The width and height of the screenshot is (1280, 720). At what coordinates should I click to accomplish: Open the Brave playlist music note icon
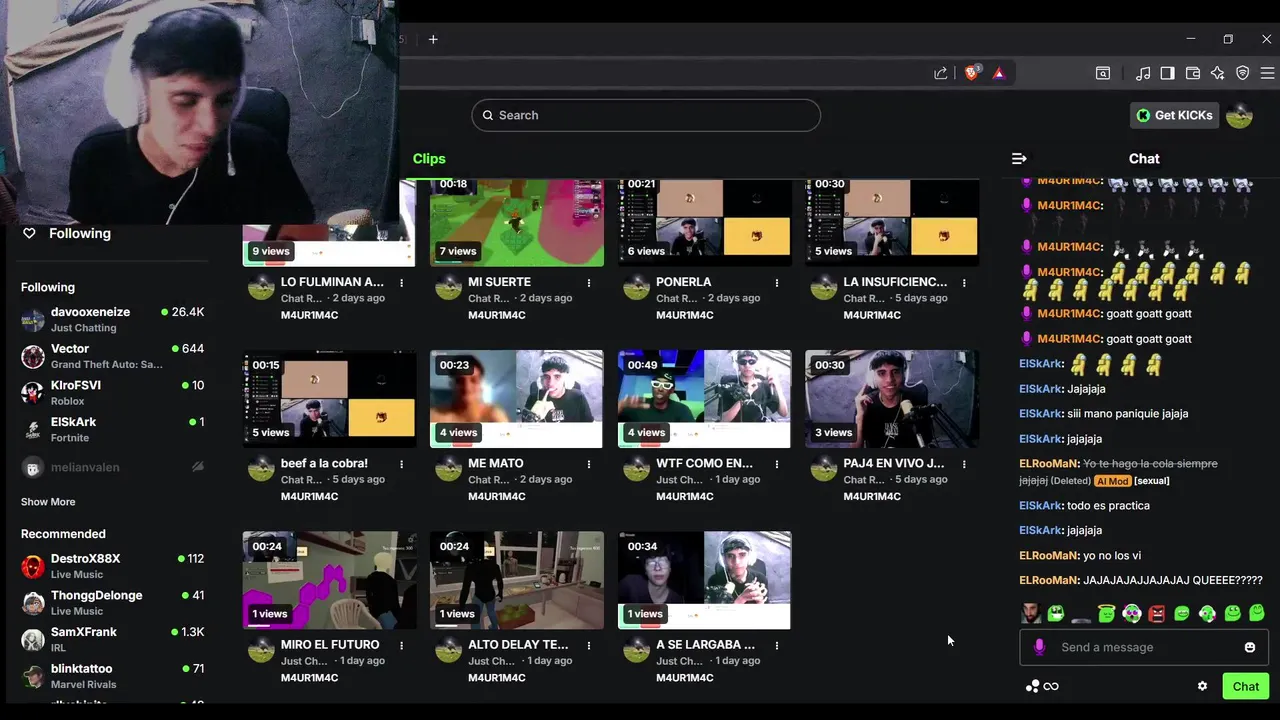pos(1143,73)
